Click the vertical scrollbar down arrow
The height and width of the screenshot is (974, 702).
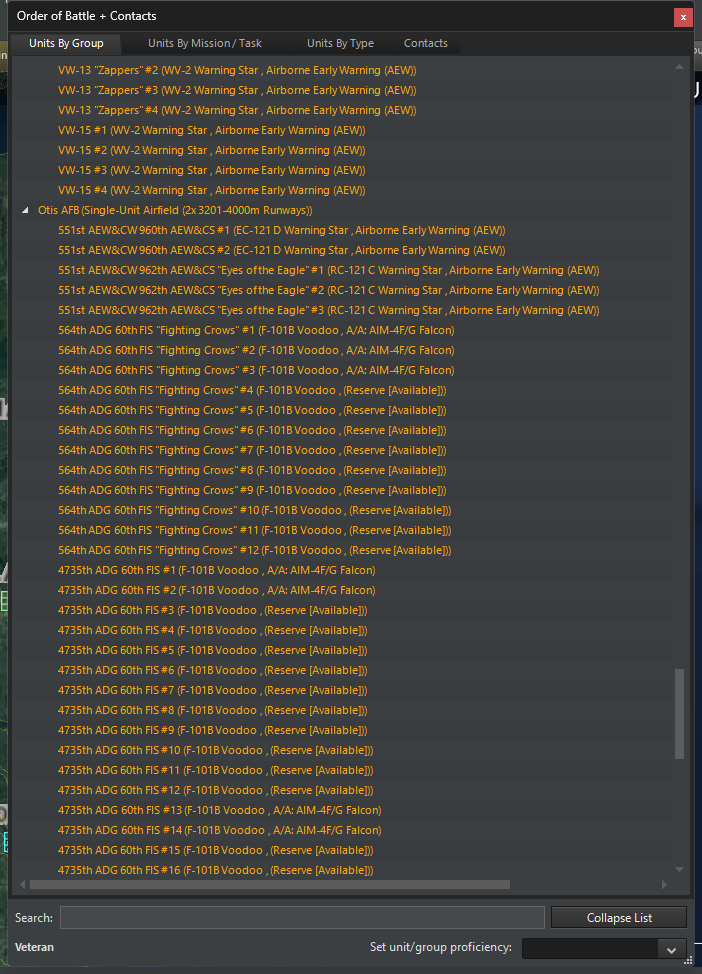pos(679,869)
